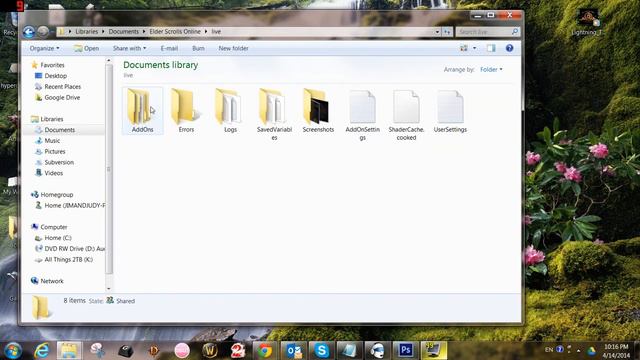Open the Errors folder

[x=186, y=110]
